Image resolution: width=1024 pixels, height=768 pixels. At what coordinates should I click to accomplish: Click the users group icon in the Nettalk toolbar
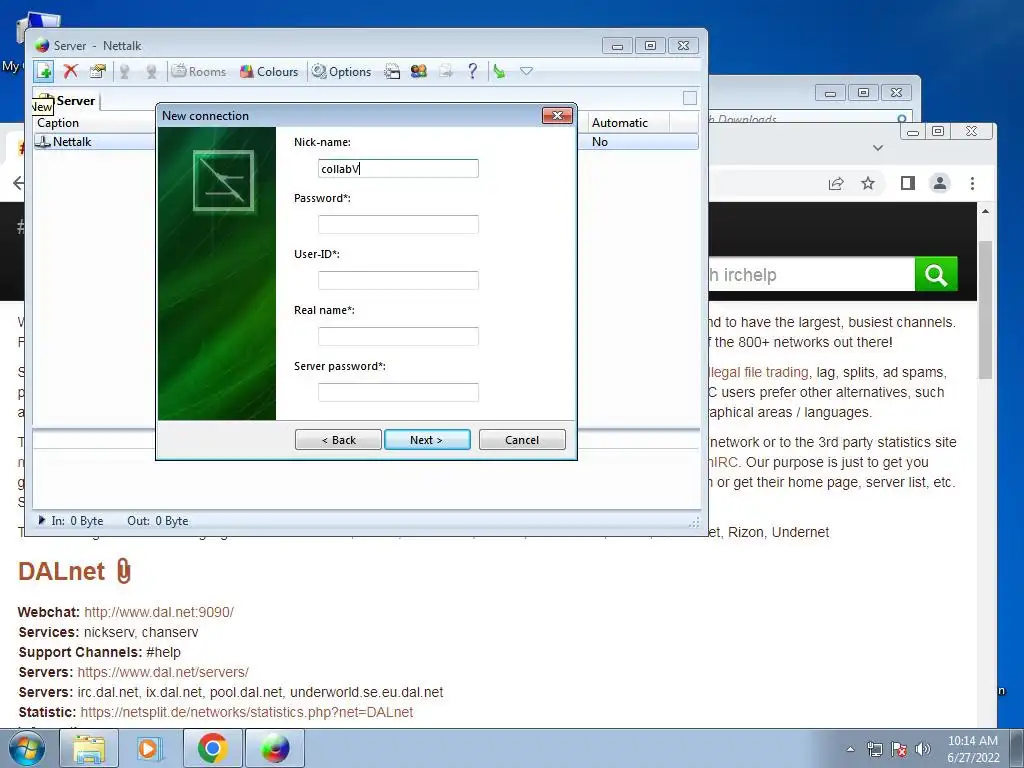point(419,71)
